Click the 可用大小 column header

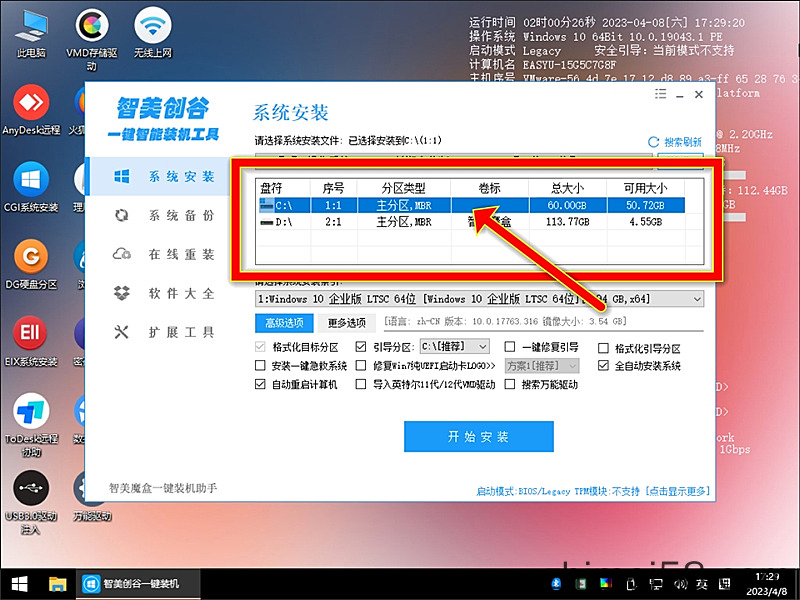(645, 188)
